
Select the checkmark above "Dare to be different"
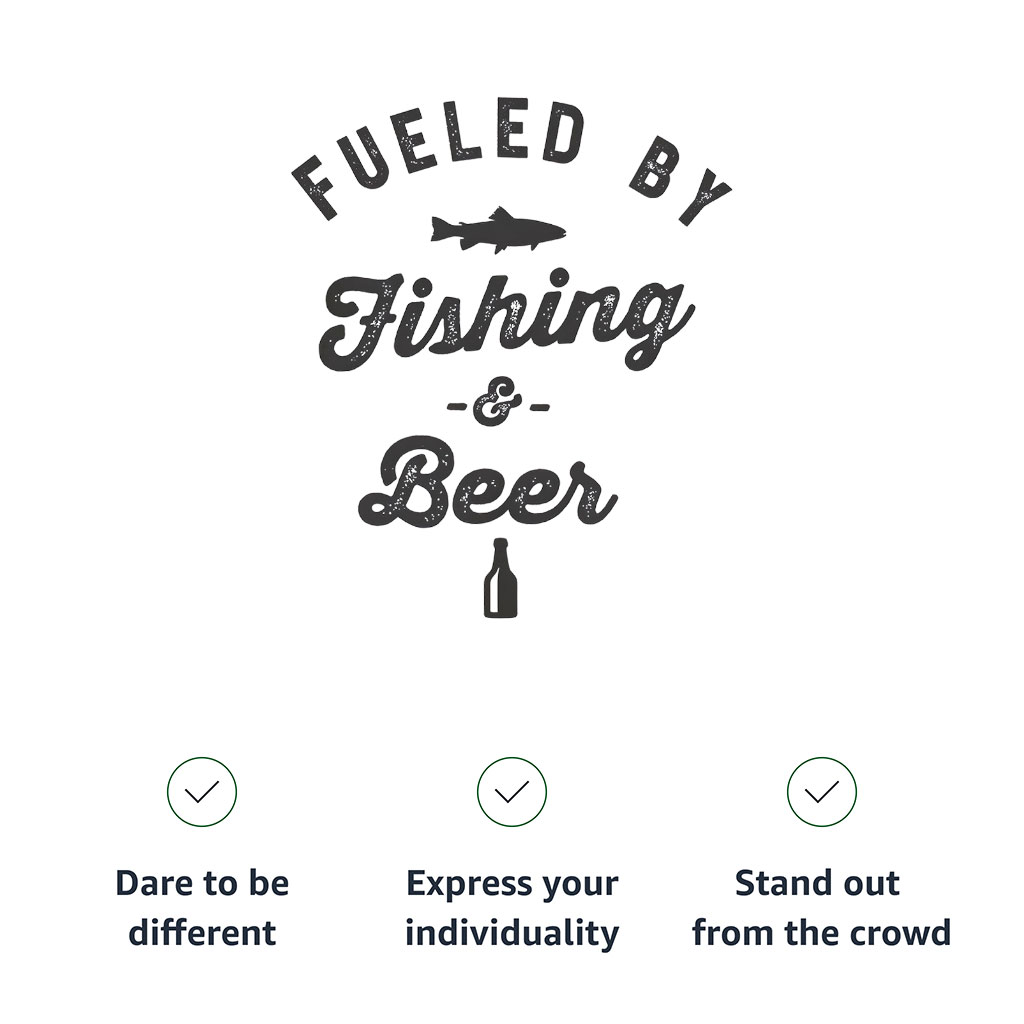(202, 792)
